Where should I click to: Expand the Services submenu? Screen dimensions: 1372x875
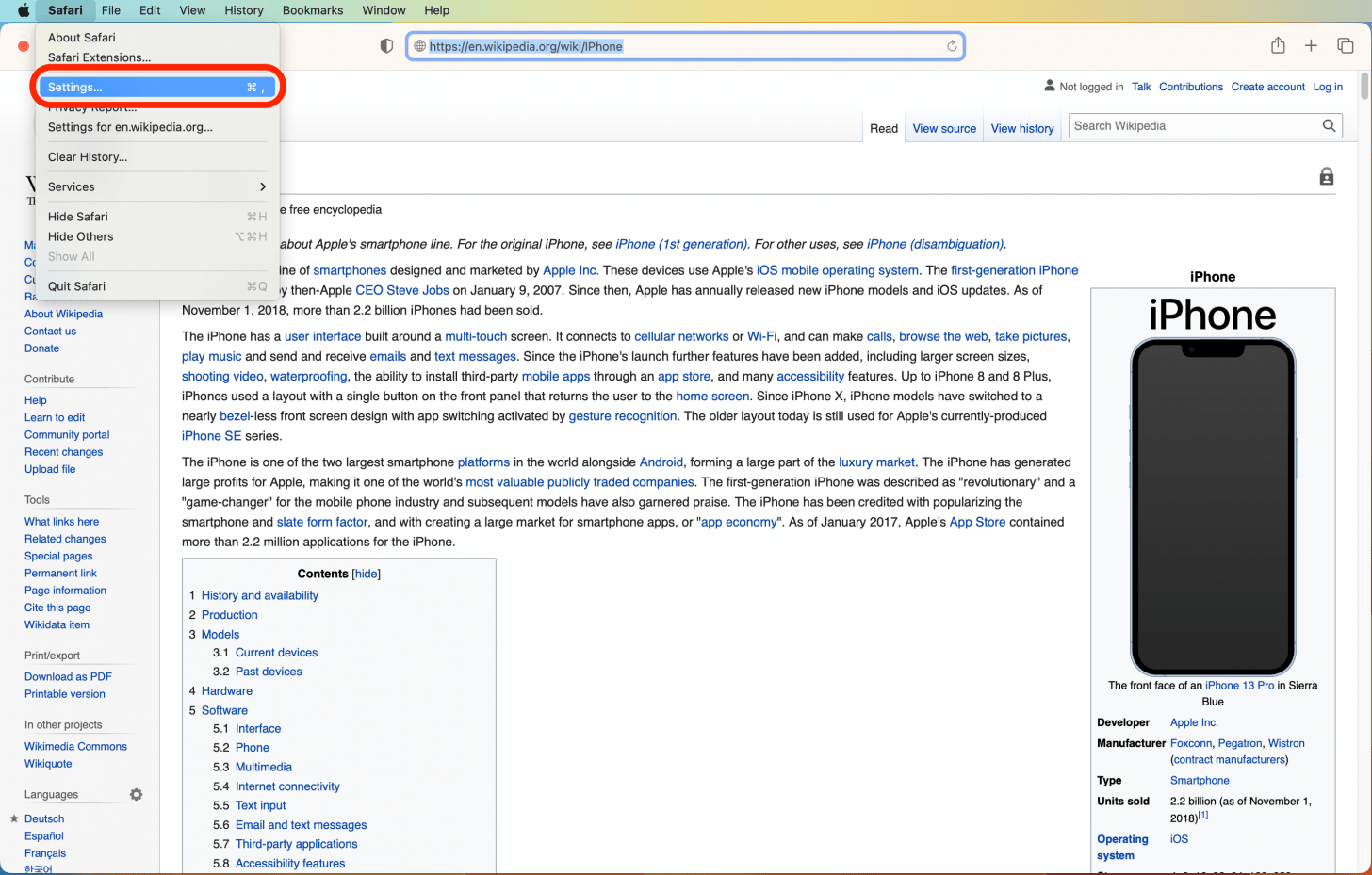[x=155, y=186]
